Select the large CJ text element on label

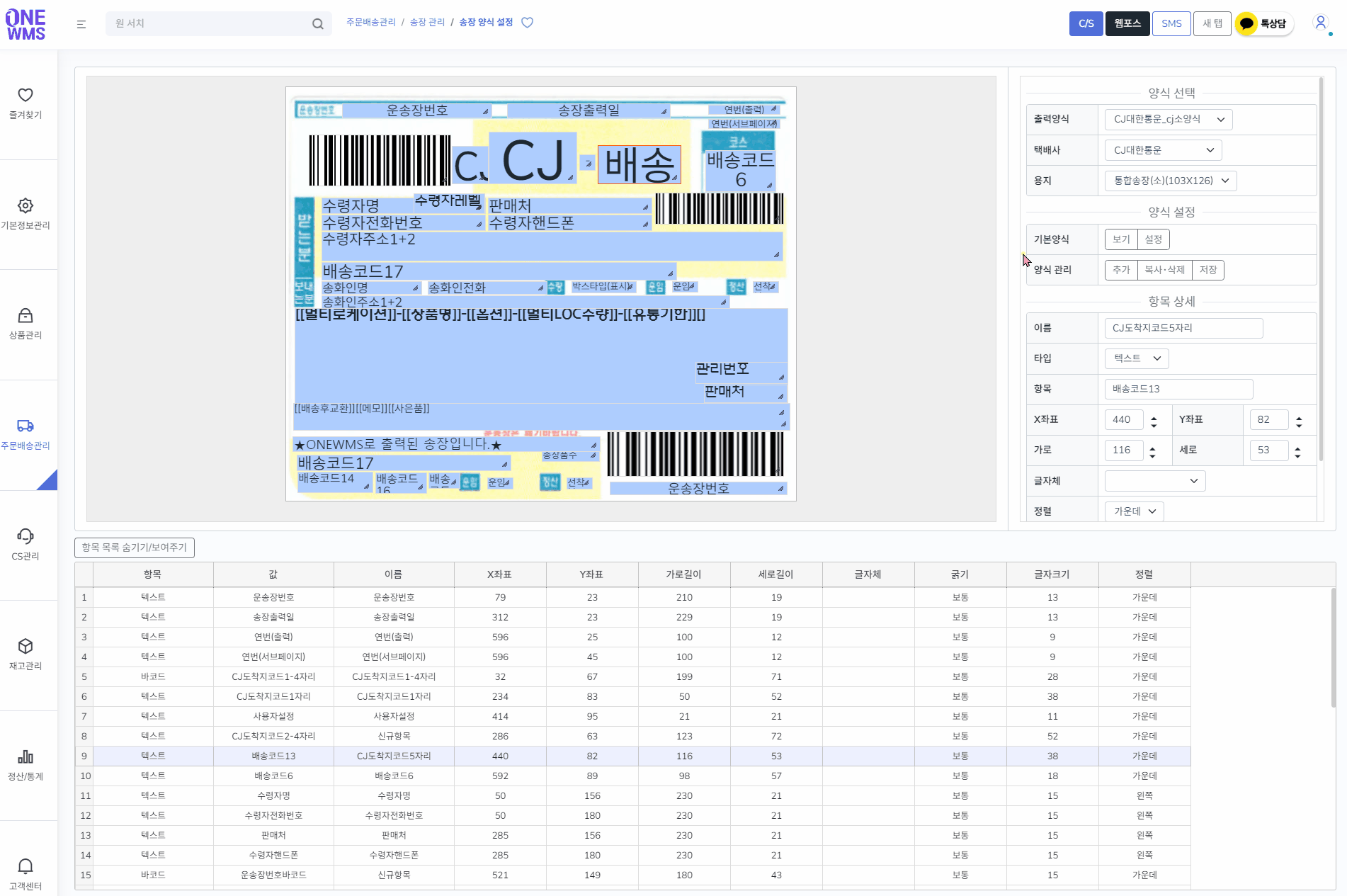click(533, 159)
